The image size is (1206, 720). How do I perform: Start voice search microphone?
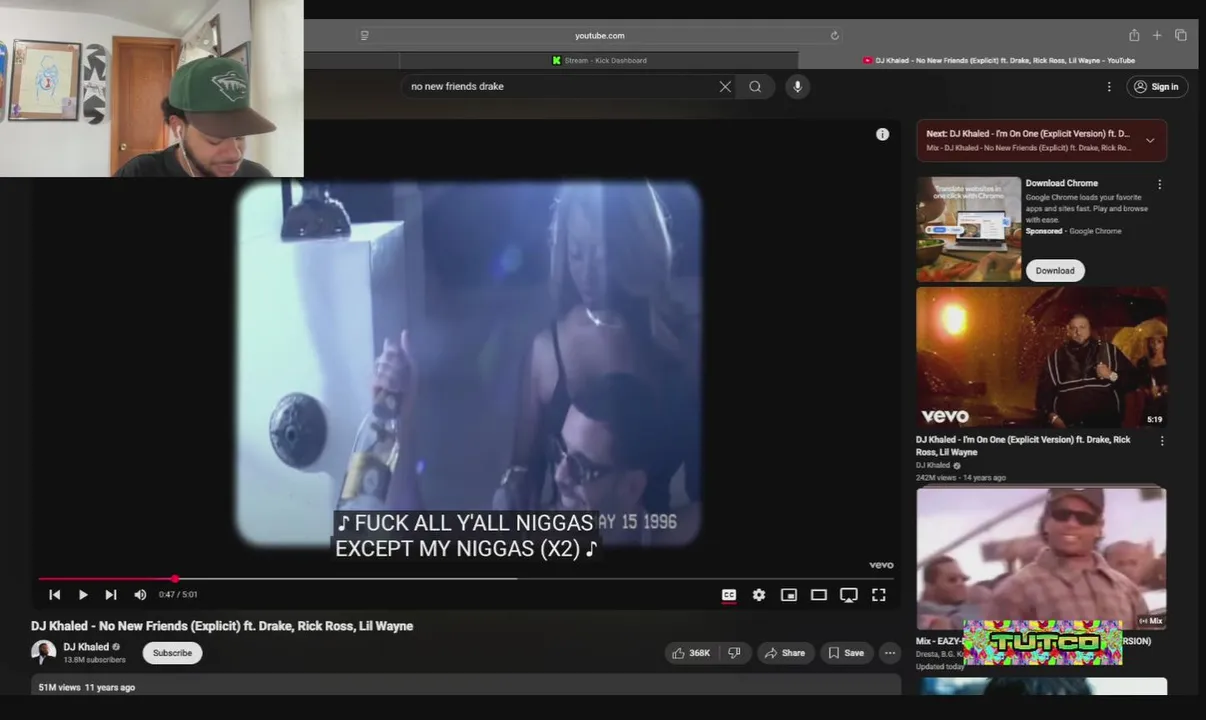click(797, 87)
